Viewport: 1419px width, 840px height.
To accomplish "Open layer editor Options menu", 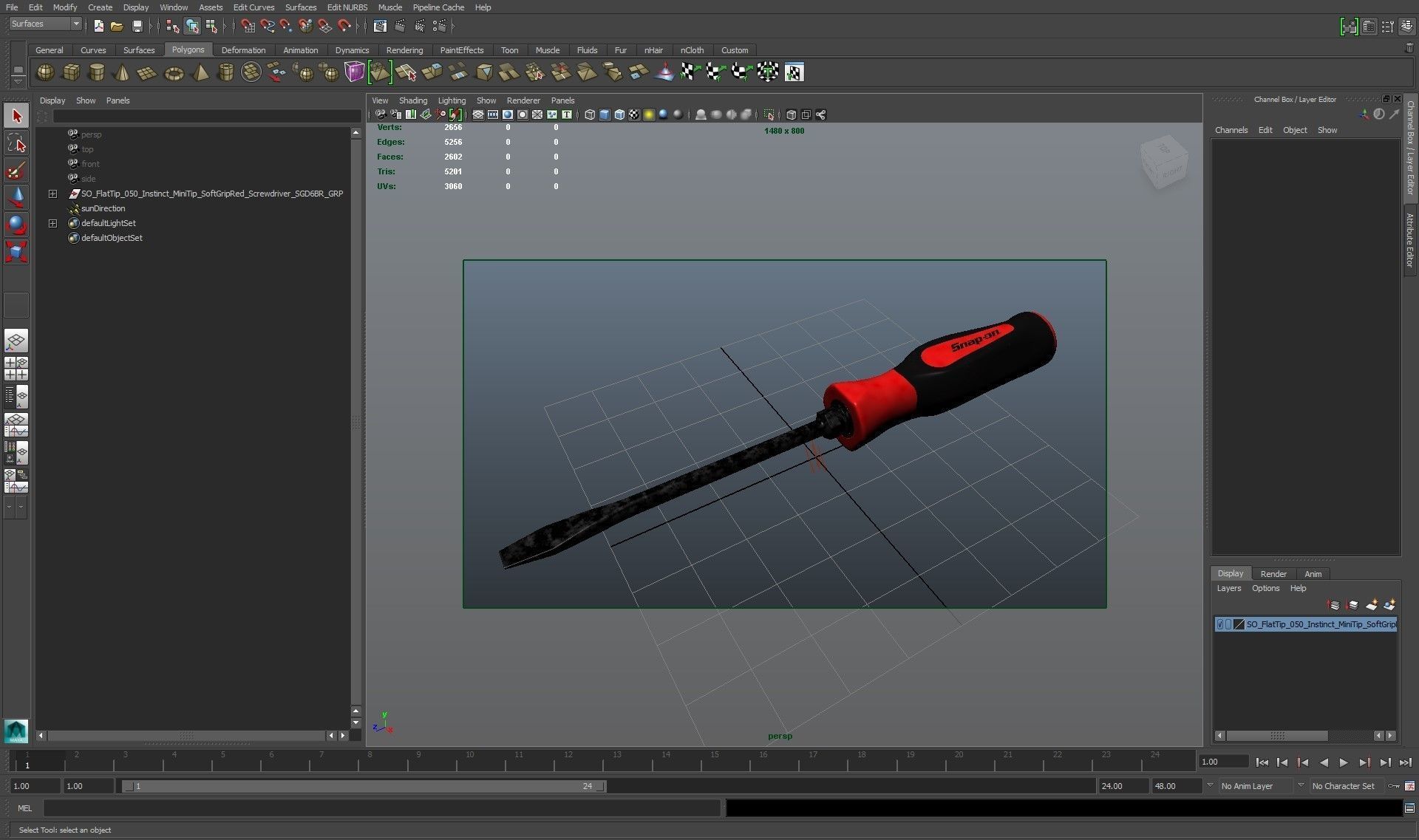I will tap(1265, 589).
